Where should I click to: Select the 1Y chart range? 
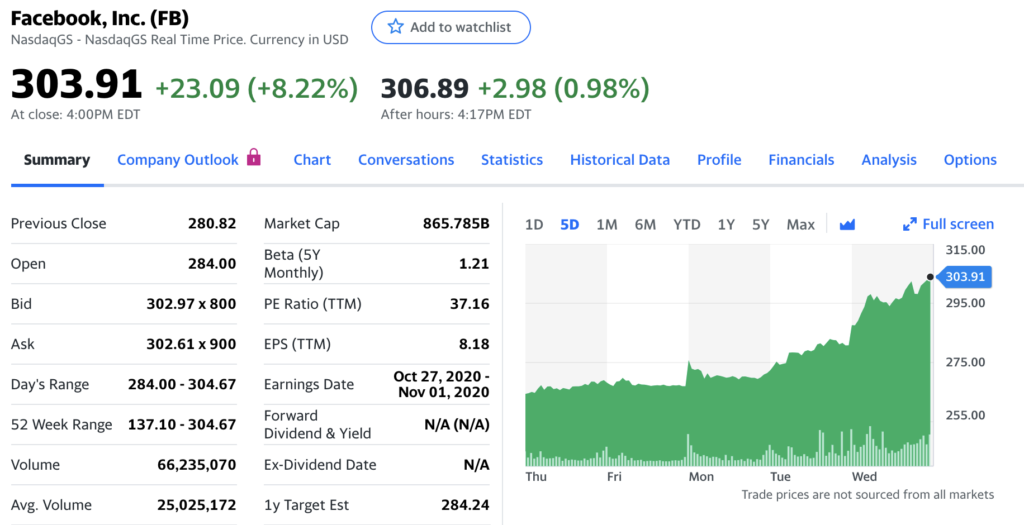pyautogui.click(x=726, y=225)
